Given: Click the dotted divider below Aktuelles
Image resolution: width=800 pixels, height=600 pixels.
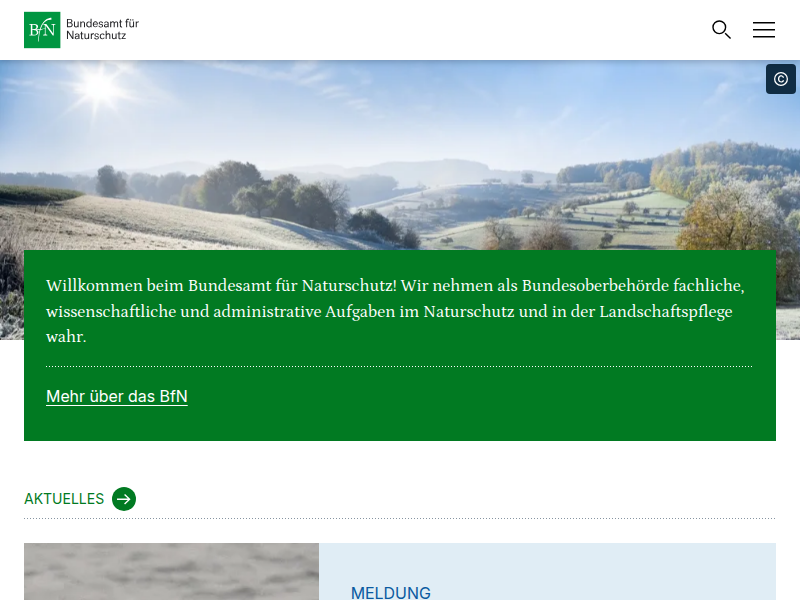Looking at the screenshot, I should pyautogui.click(x=400, y=518).
